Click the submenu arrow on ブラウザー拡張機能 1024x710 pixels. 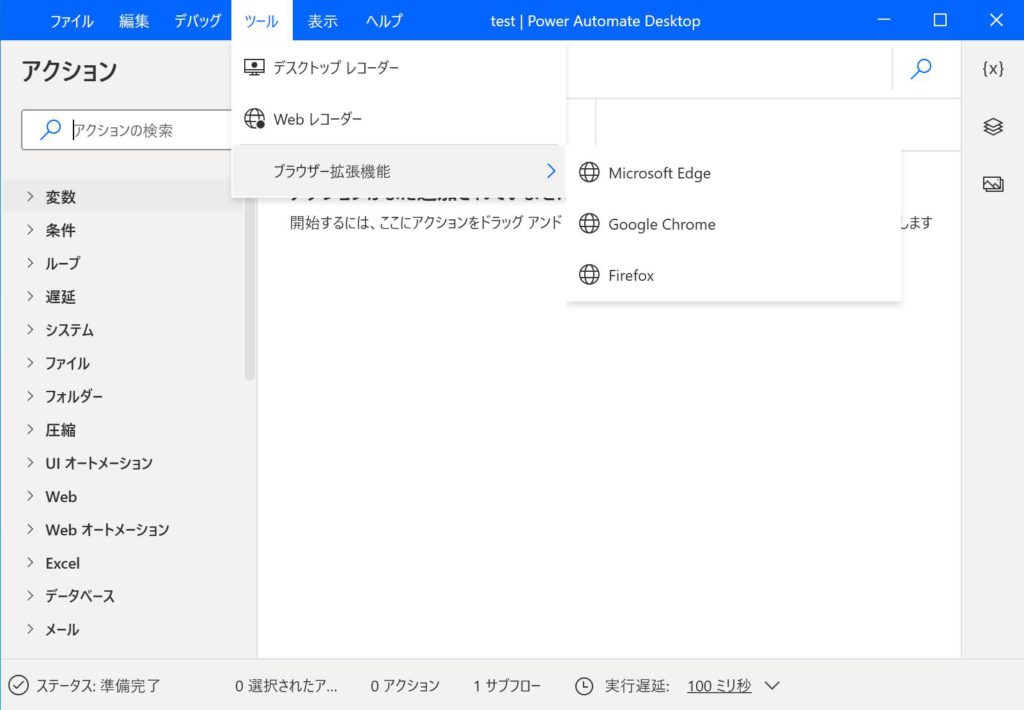click(x=551, y=171)
